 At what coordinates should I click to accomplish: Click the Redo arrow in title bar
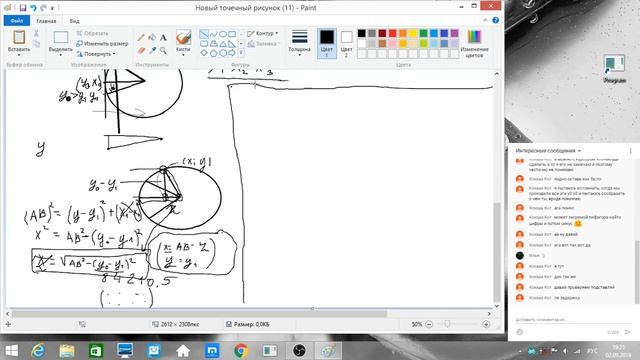coord(43,7)
